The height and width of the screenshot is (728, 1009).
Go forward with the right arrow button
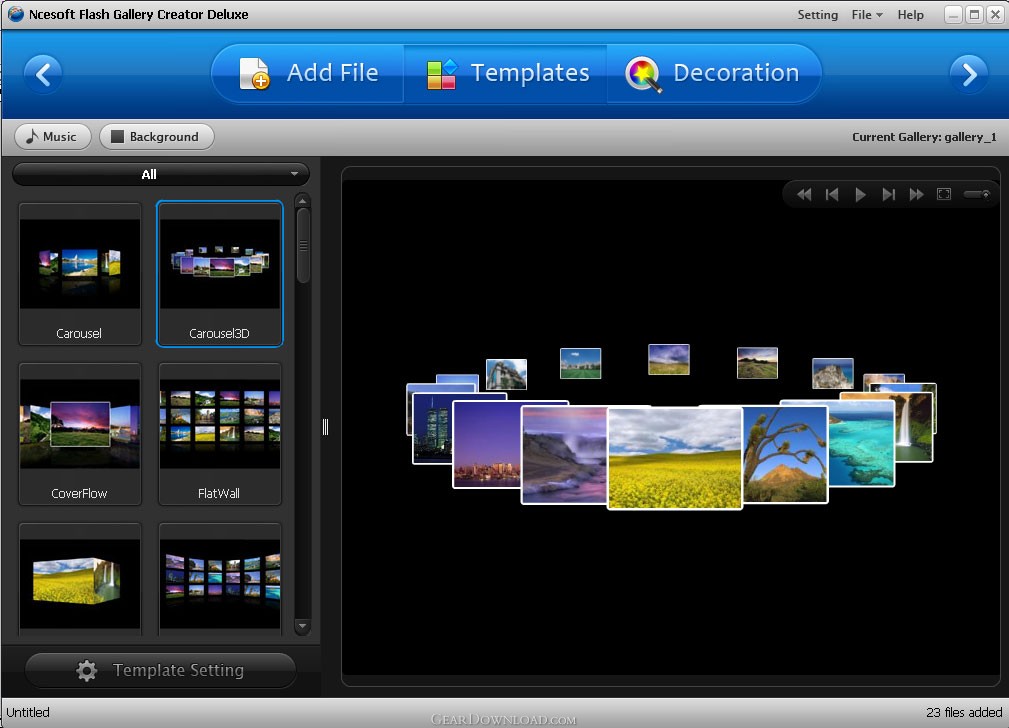pos(968,75)
